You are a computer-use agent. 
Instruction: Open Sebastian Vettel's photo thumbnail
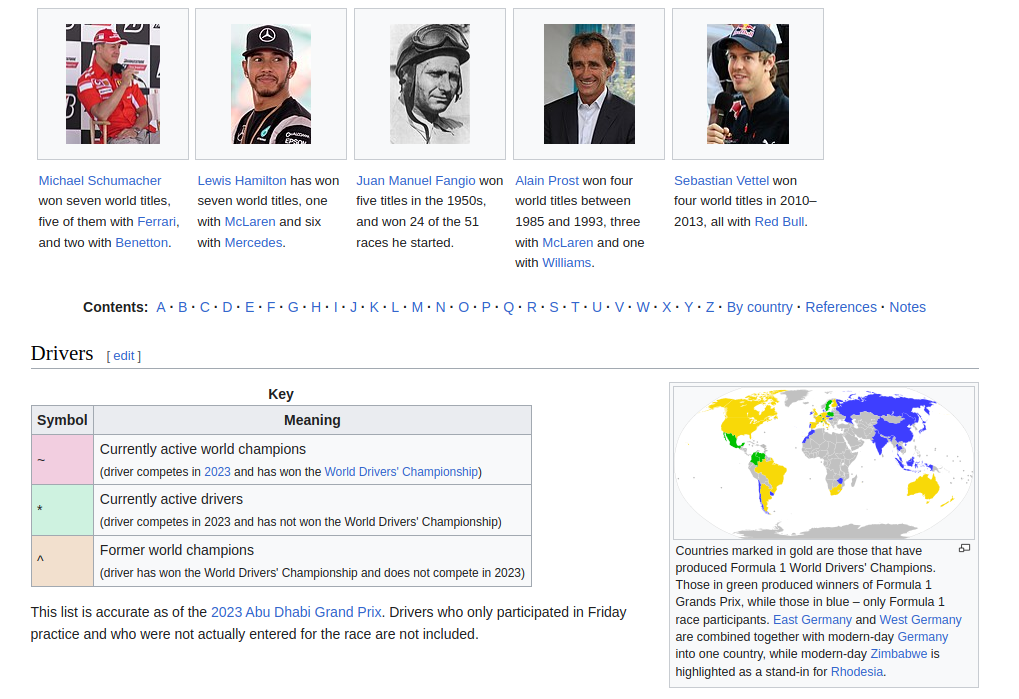tap(748, 84)
